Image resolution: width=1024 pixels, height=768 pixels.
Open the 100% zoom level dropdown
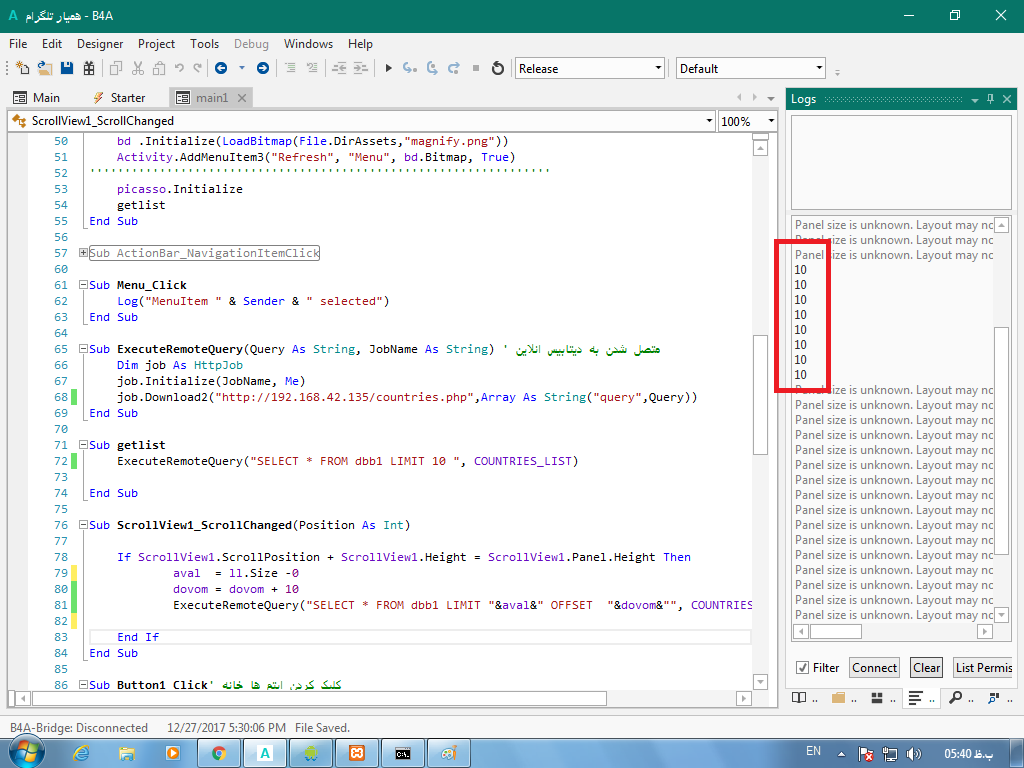tap(748, 121)
